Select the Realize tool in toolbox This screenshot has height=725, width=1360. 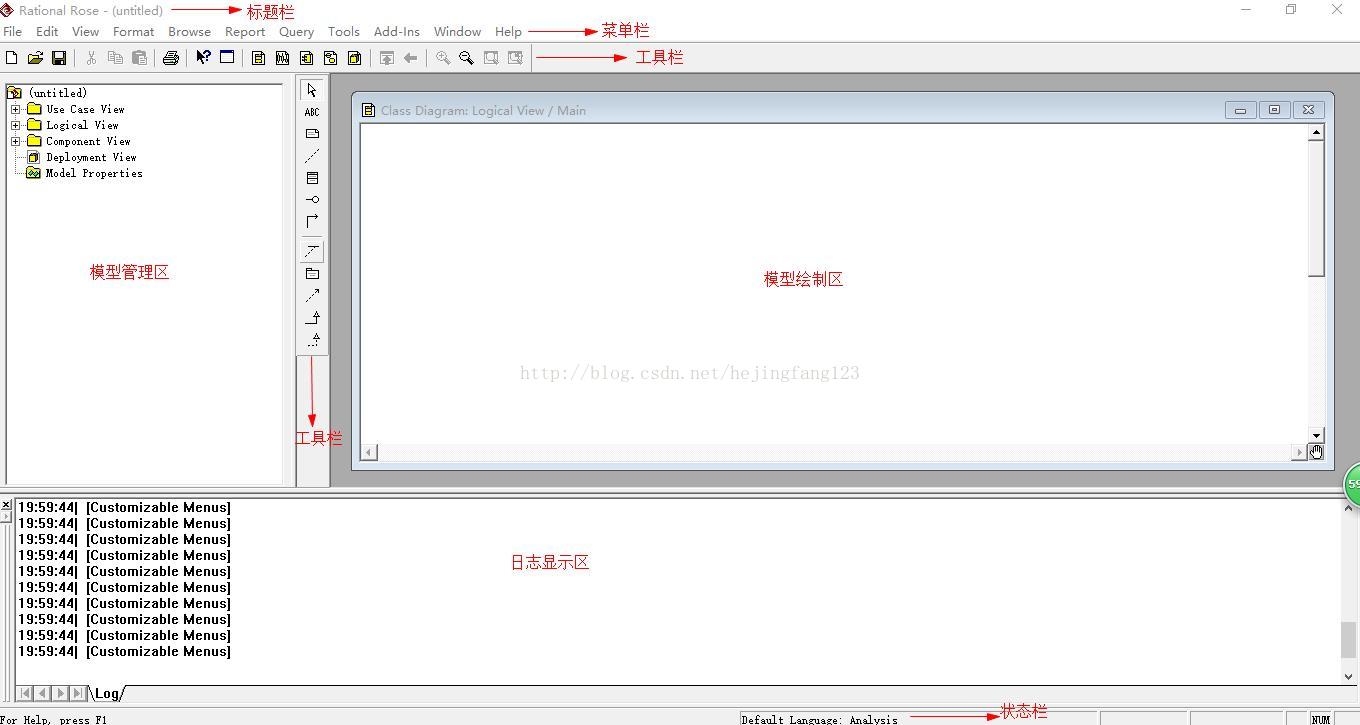(x=312, y=339)
